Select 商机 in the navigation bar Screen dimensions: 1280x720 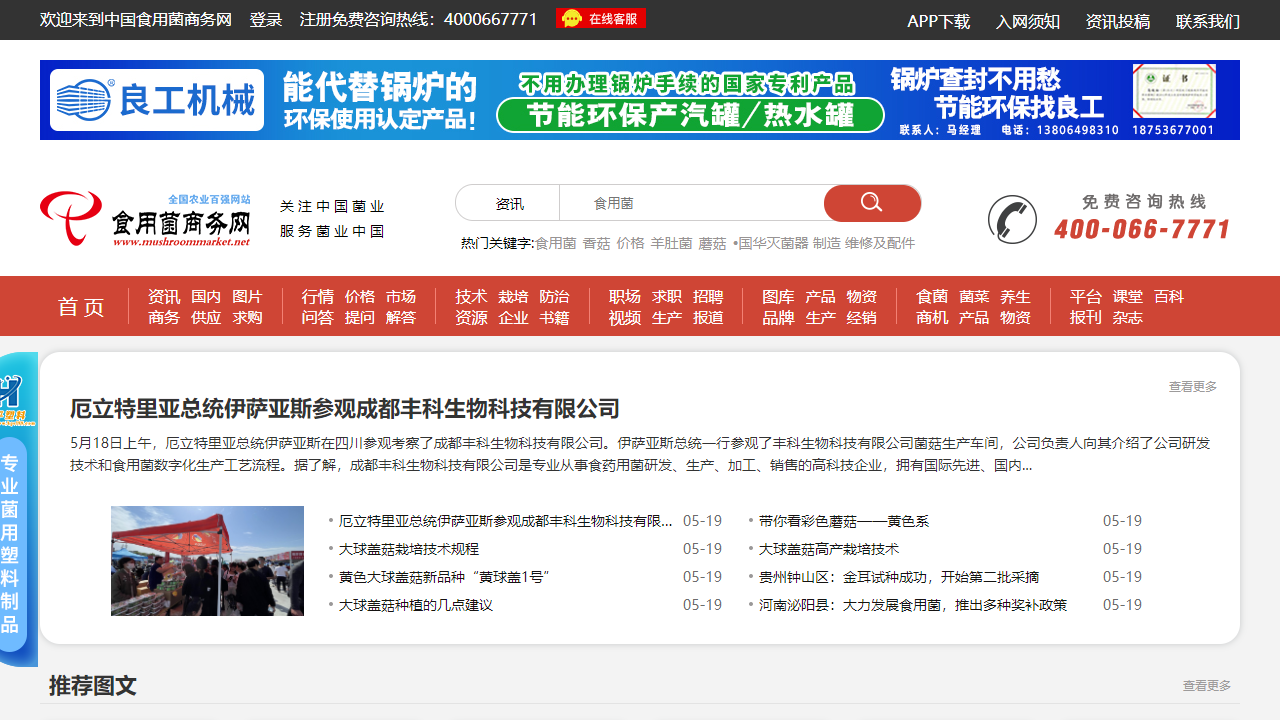pos(932,318)
